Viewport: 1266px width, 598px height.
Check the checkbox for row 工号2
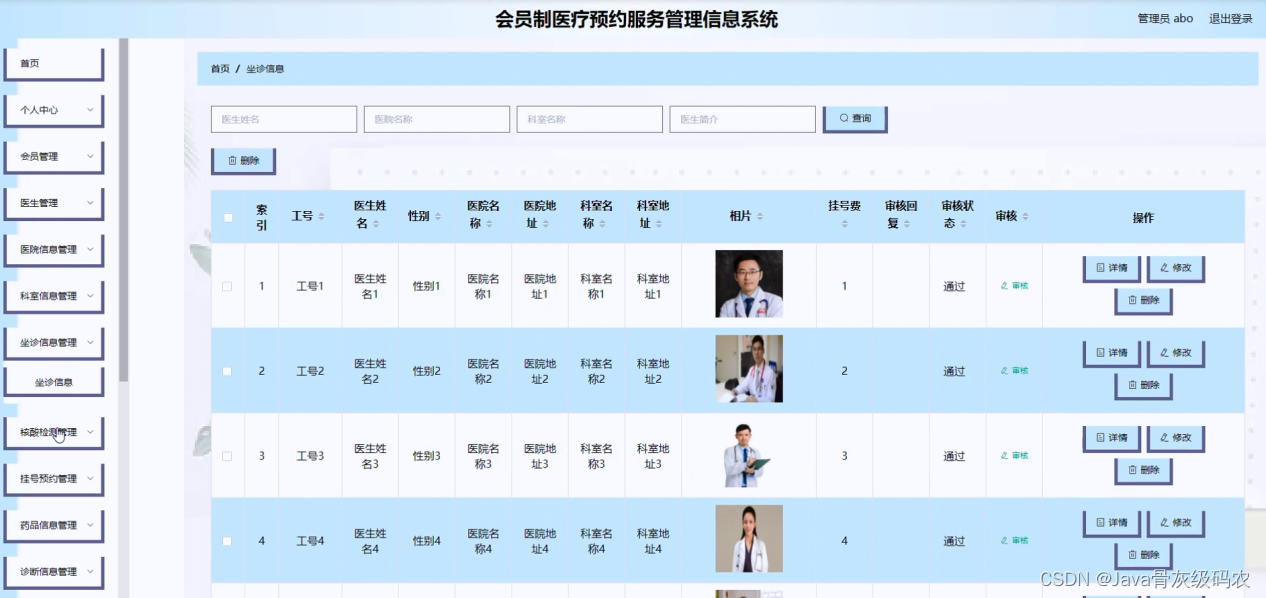[227, 371]
